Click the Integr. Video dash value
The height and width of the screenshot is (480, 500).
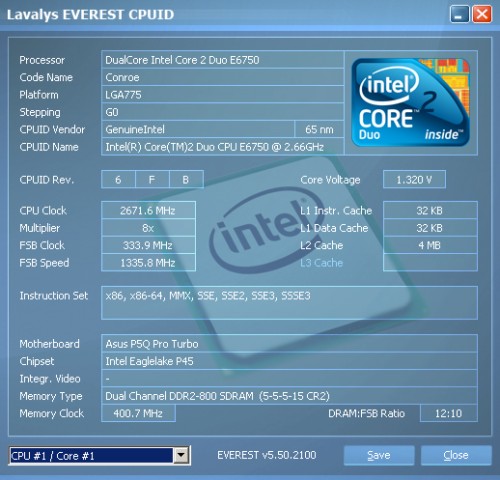point(289,379)
